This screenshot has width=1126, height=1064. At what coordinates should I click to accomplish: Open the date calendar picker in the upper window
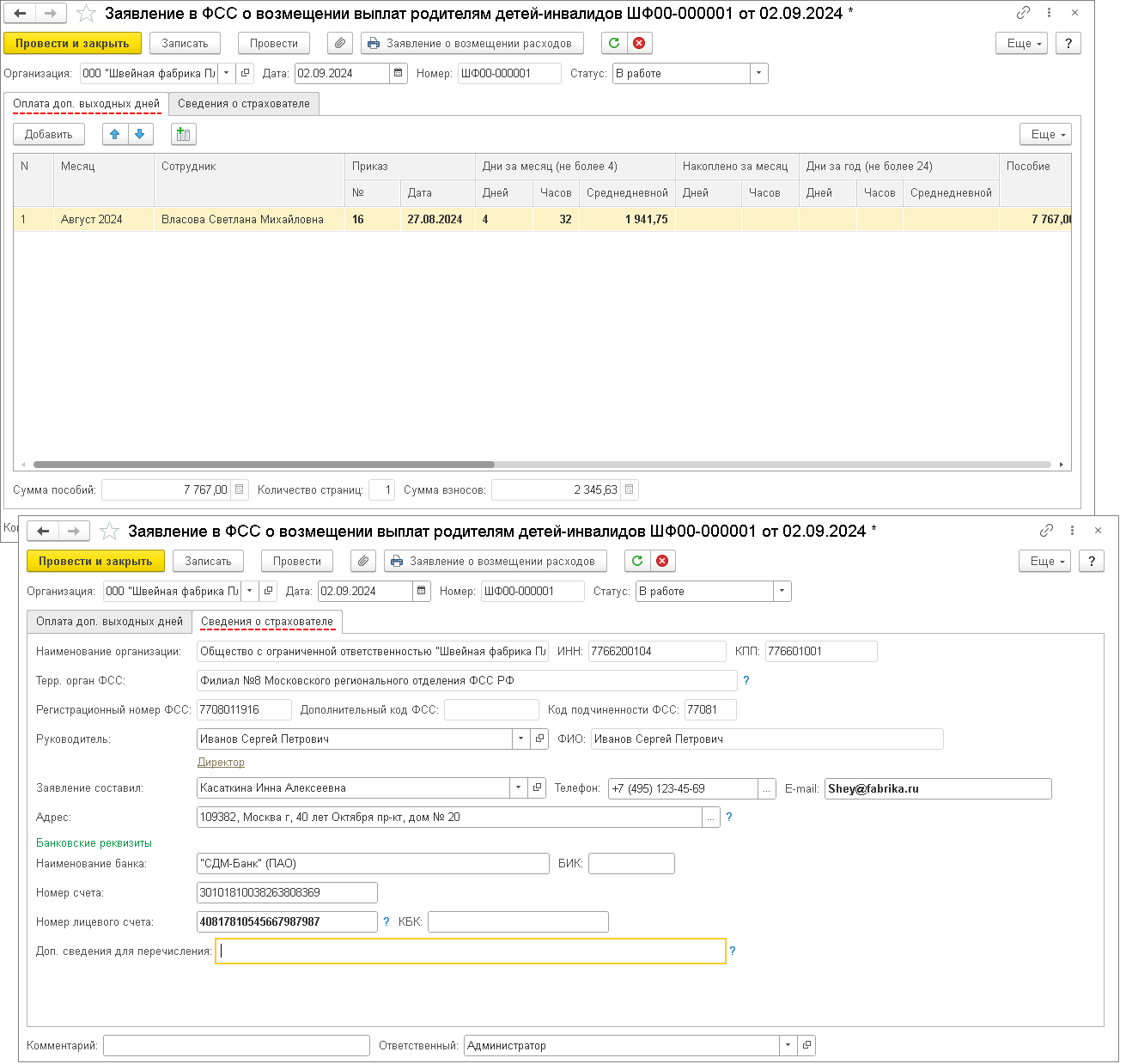coord(399,73)
